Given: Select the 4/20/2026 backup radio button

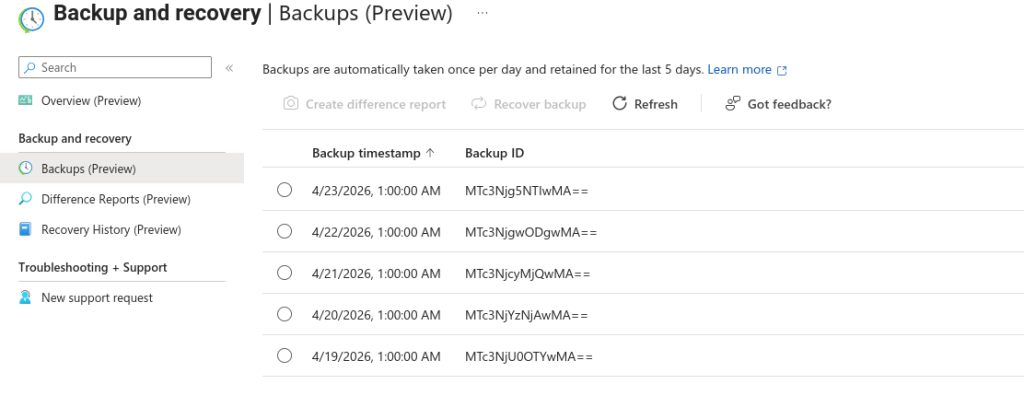Looking at the screenshot, I should tap(285, 315).
